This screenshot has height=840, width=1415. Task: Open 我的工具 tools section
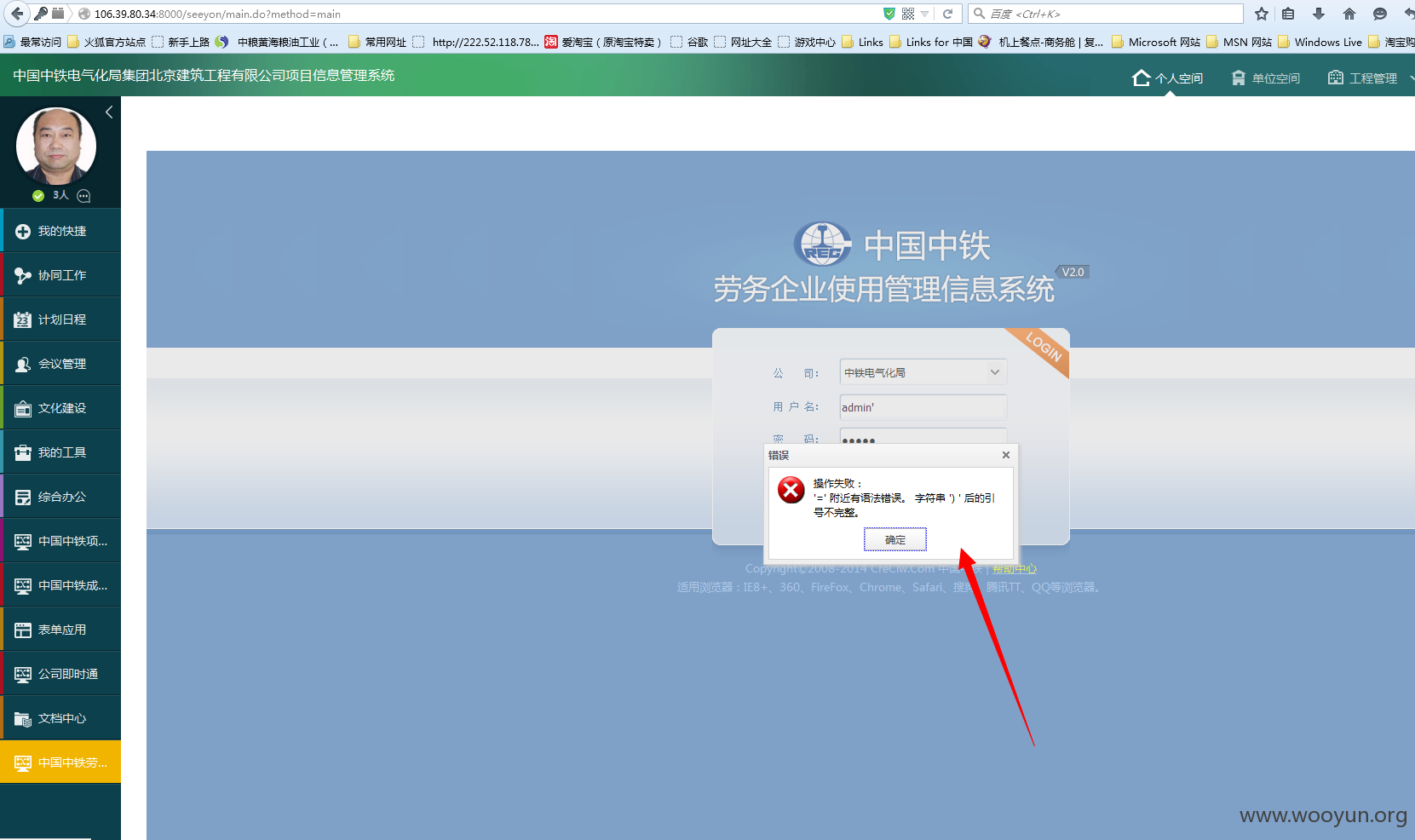coord(60,452)
